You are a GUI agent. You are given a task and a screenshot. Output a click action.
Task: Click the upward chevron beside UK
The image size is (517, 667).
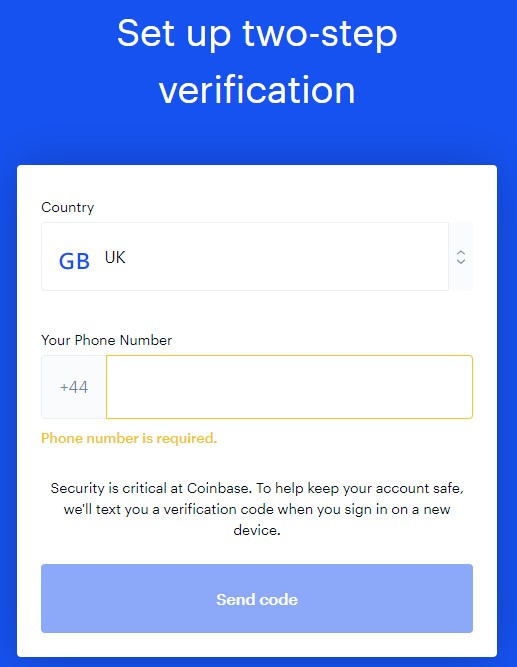tap(461, 253)
